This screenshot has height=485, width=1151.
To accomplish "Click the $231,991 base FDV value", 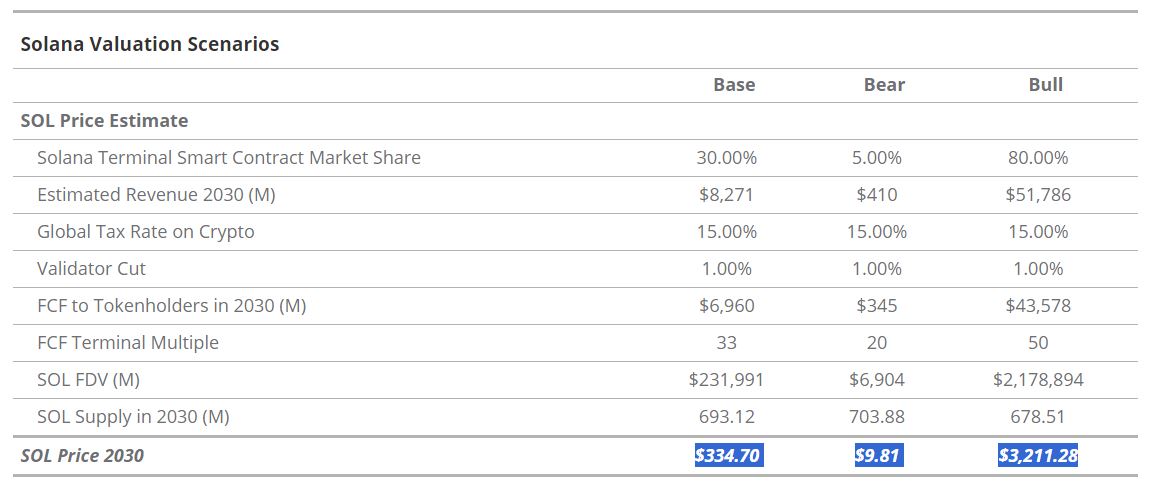I will 727,380.
